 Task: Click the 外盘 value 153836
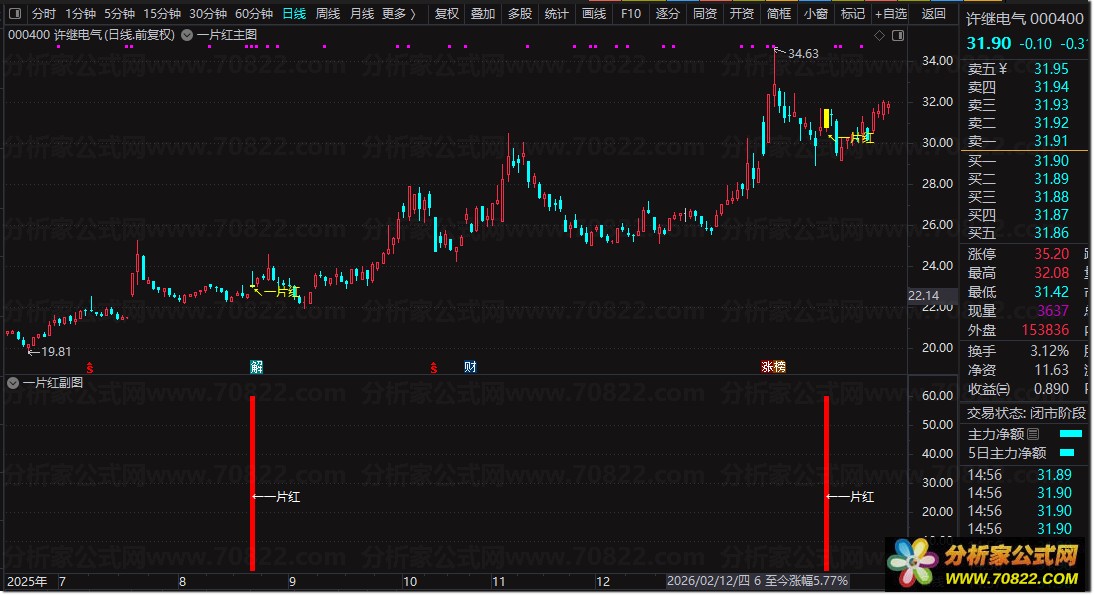(x=1045, y=330)
